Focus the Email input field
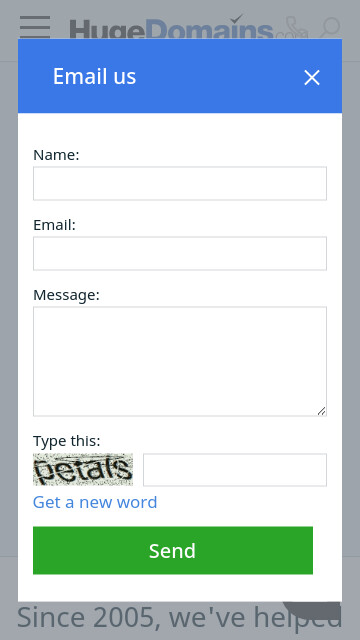Image resolution: width=360 pixels, height=640 pixels. [x=180, y=253]
